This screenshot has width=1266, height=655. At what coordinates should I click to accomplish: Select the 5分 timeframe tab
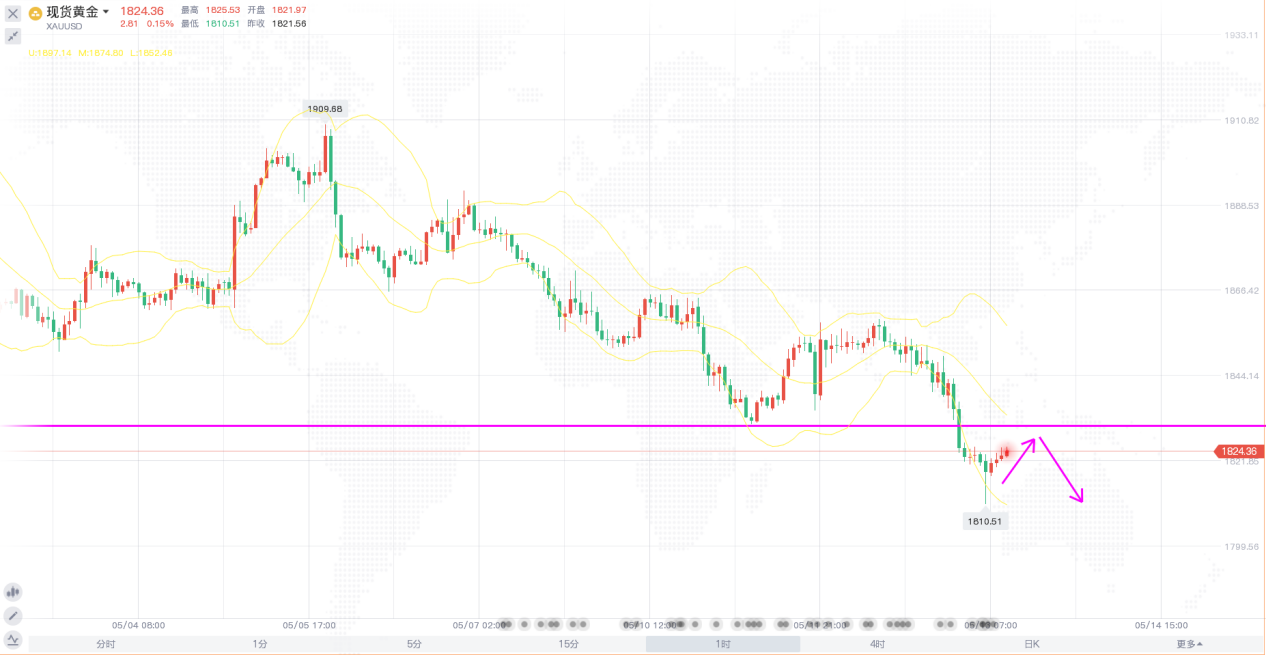tap(414, 644)
